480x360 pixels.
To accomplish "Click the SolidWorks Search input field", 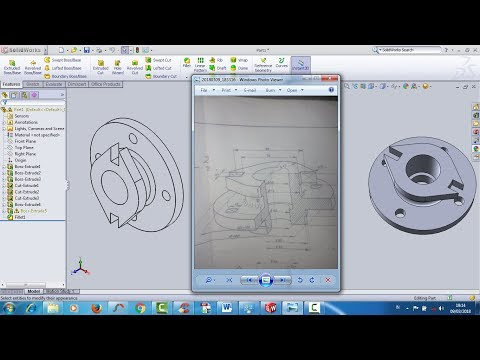I will point(411,50).
